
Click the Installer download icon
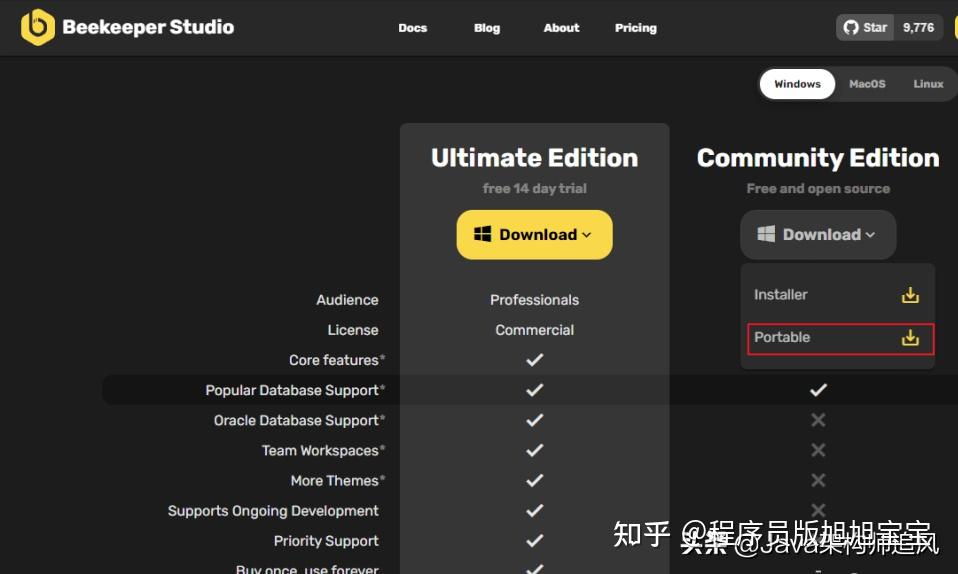coord(910,295)
